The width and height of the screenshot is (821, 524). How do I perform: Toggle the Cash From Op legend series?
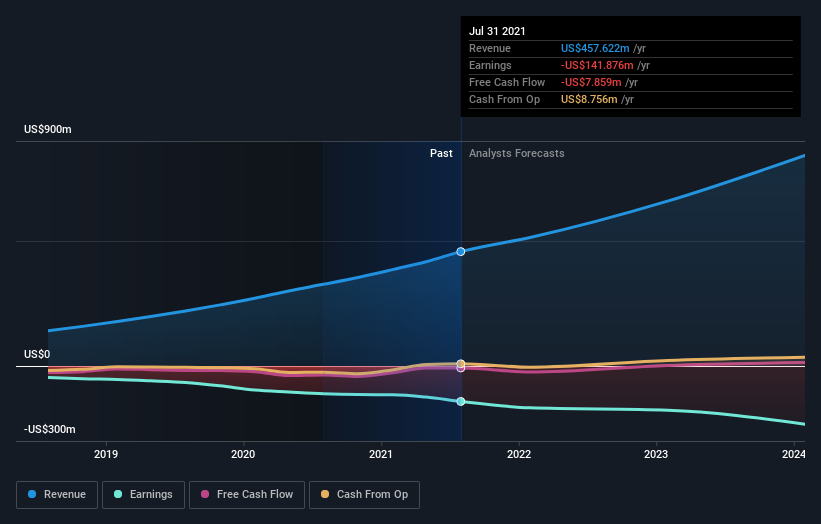(x=364, y=495)
